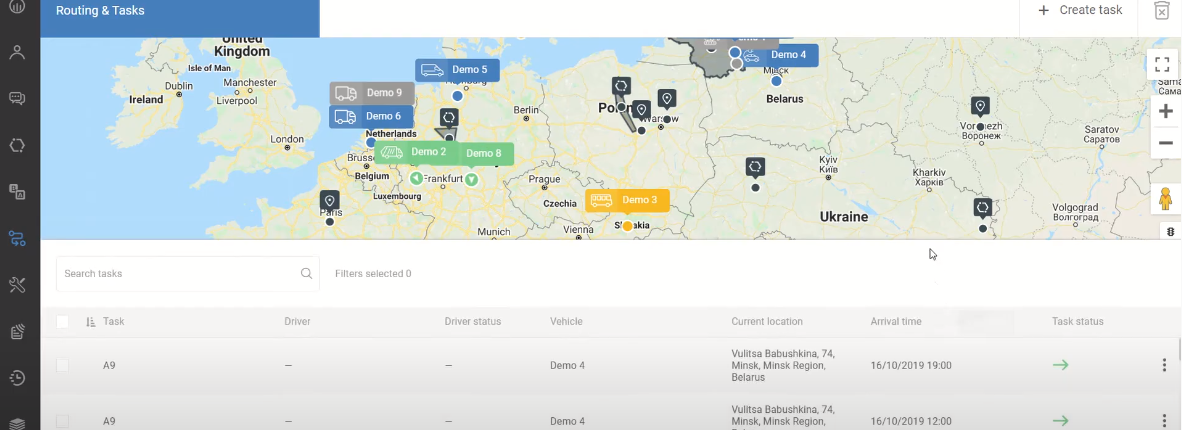Image resolution: width=1182 pixels, height=430 pixels.
Task: Check the A9 task arriving at 19:00
Action: click(x=63, y=365)
